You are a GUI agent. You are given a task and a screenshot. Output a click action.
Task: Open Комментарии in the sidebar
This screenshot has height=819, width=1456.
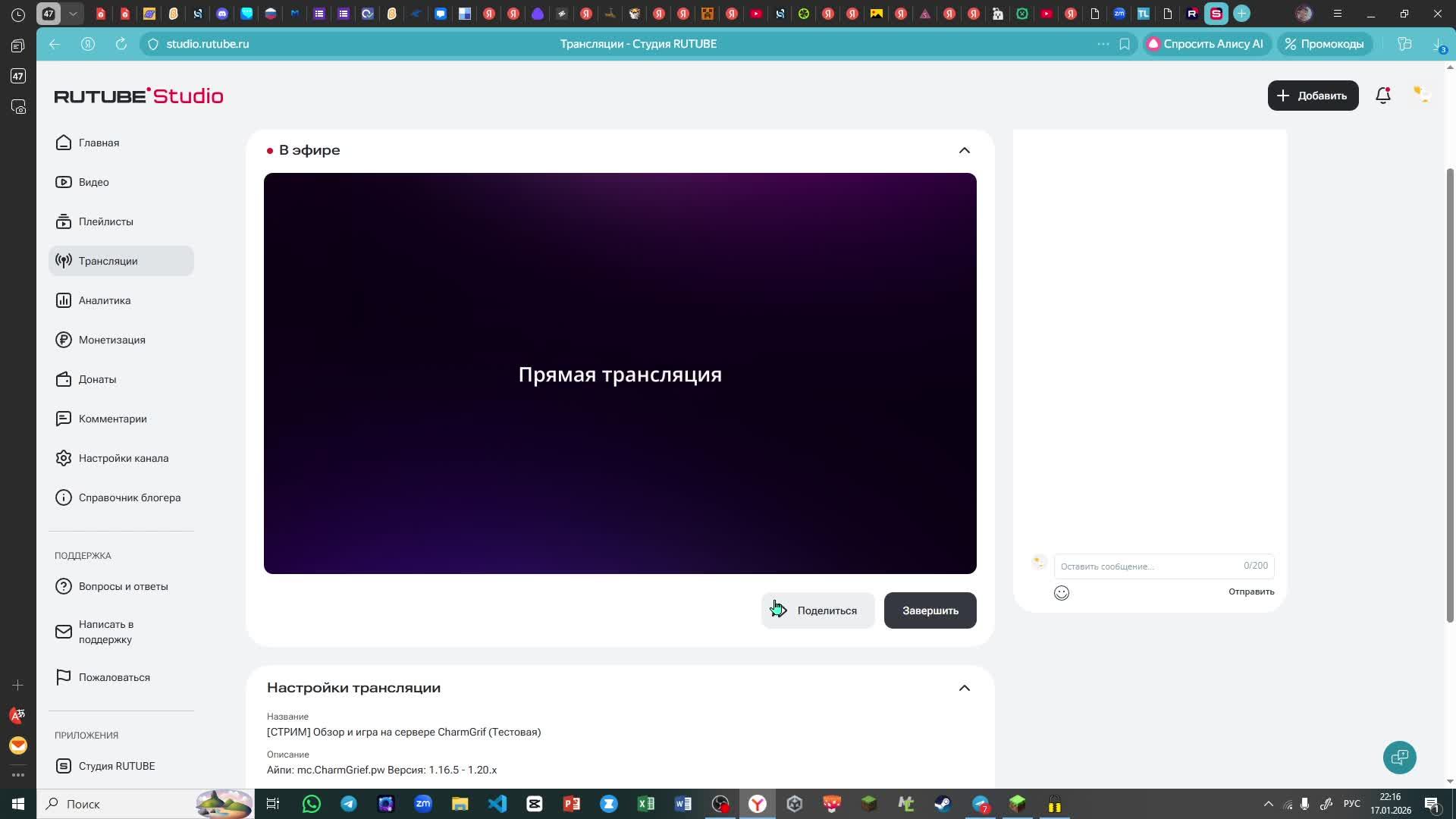tap(112, 419)
